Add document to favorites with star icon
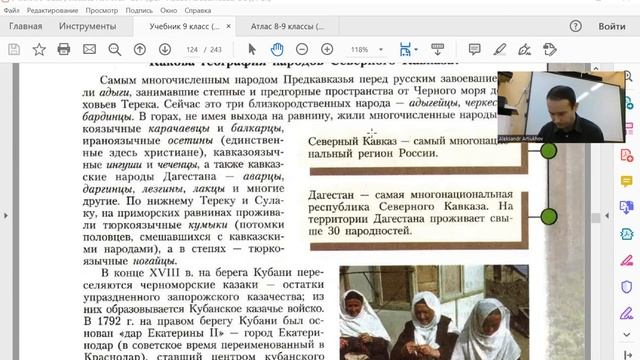Image resolution: width=640 pixels, height=360 pixels. pos(39,50)
